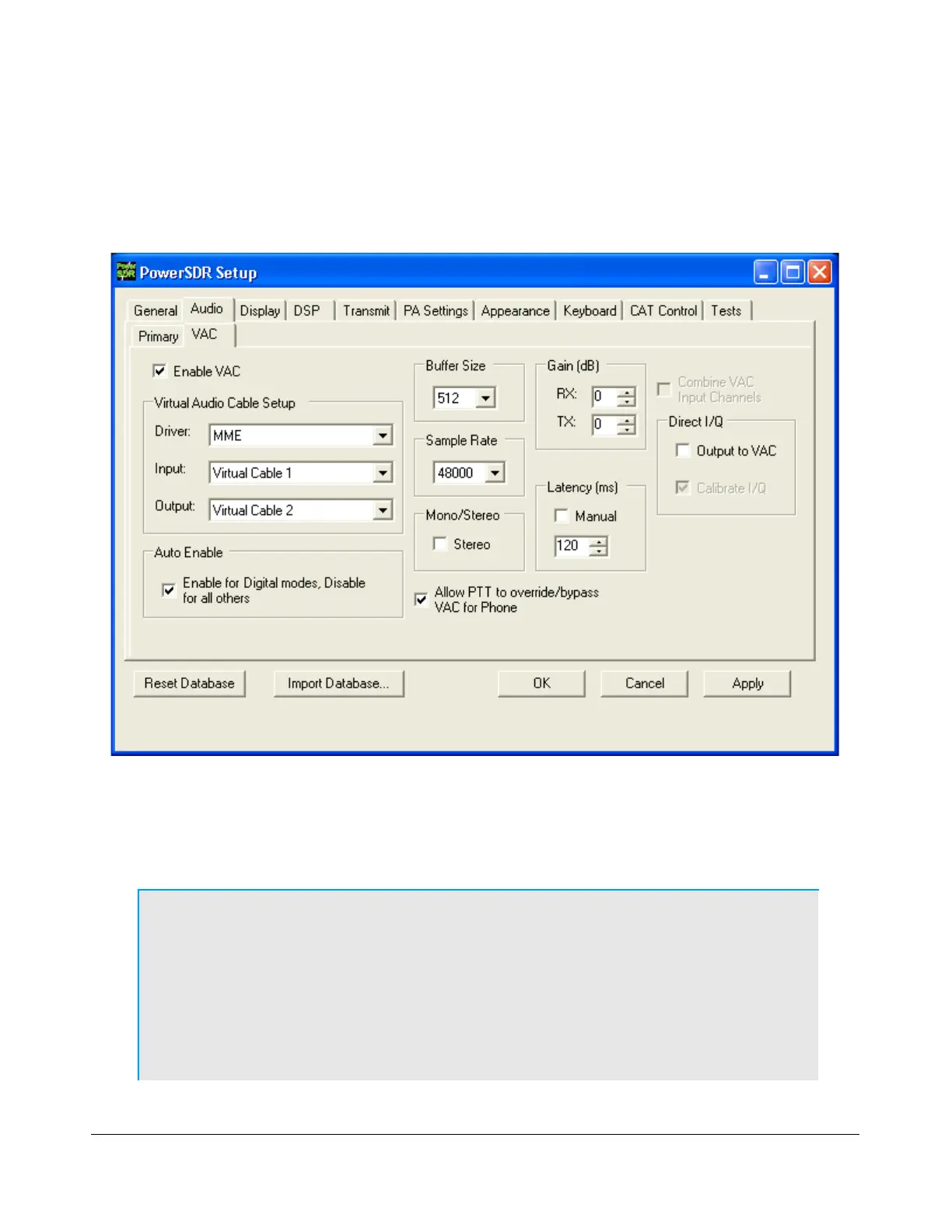Enable Output to VAC checkbox
The width and height of the screenshot is (952, 1232).
tap(682, 450)
